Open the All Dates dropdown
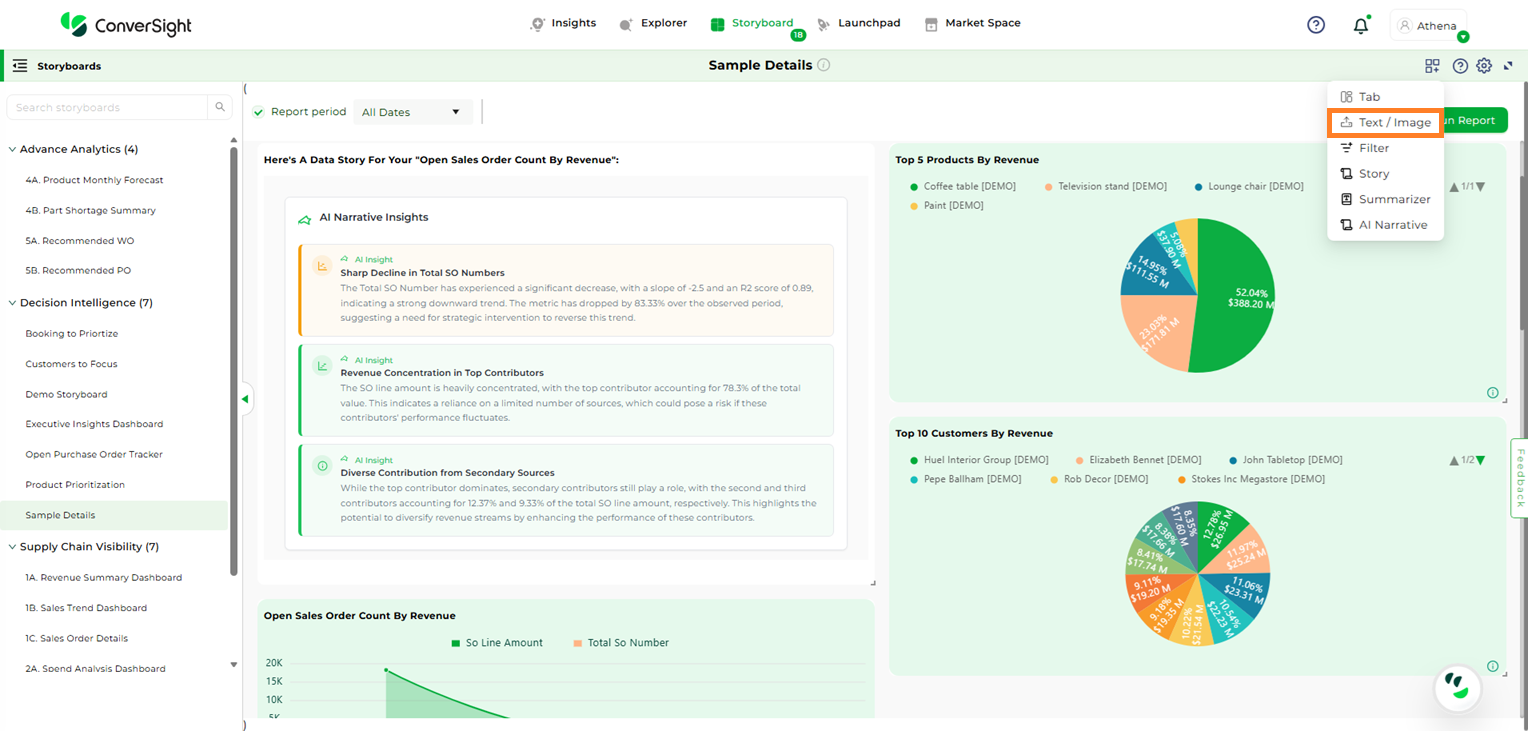The width and height of the screenshot is (1528, 731). pos(412,112)
